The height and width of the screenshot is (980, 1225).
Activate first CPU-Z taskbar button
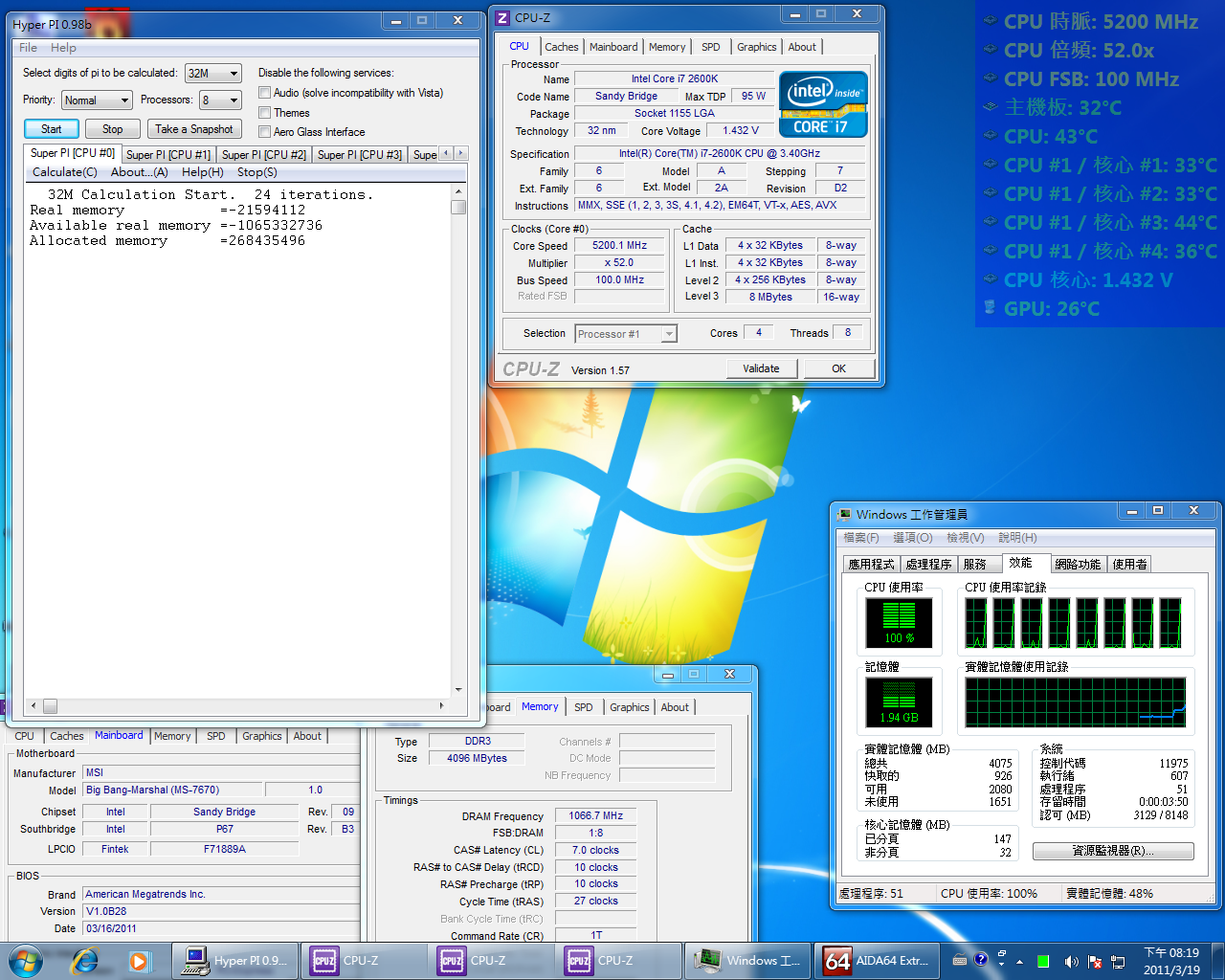[x=362, y=961]
